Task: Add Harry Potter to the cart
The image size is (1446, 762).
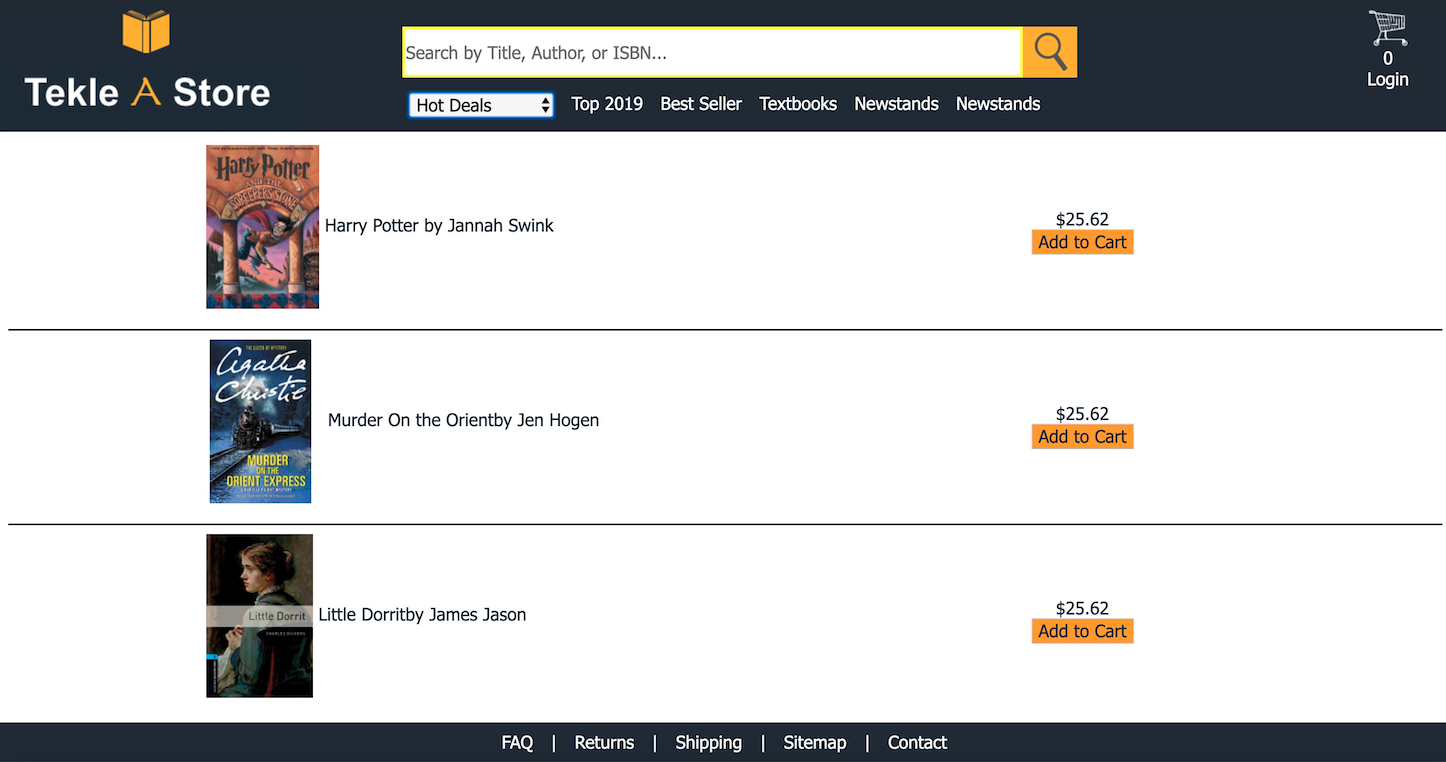Action: click(x=1082, y=241)
